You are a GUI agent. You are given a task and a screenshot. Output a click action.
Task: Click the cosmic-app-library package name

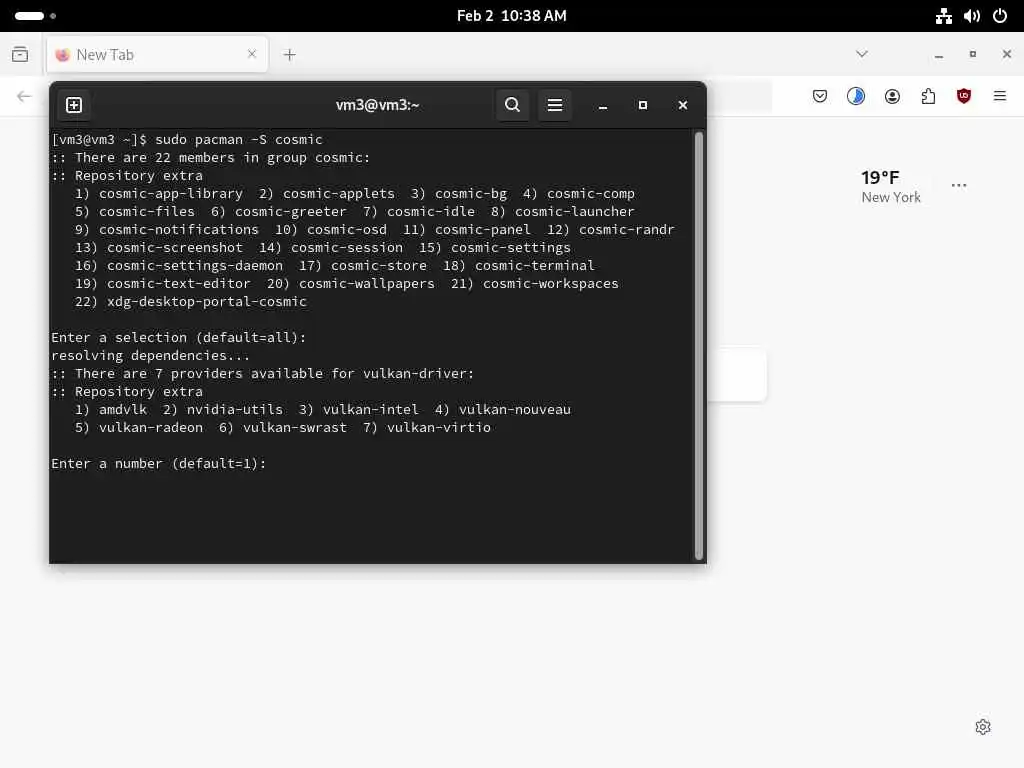(x=170, y=194)
